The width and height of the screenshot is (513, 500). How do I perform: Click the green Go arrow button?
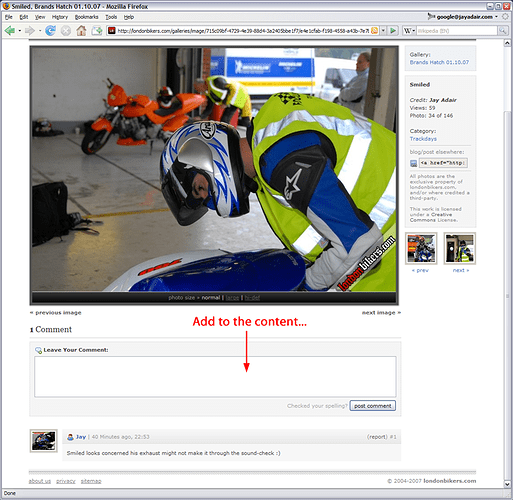393,31
